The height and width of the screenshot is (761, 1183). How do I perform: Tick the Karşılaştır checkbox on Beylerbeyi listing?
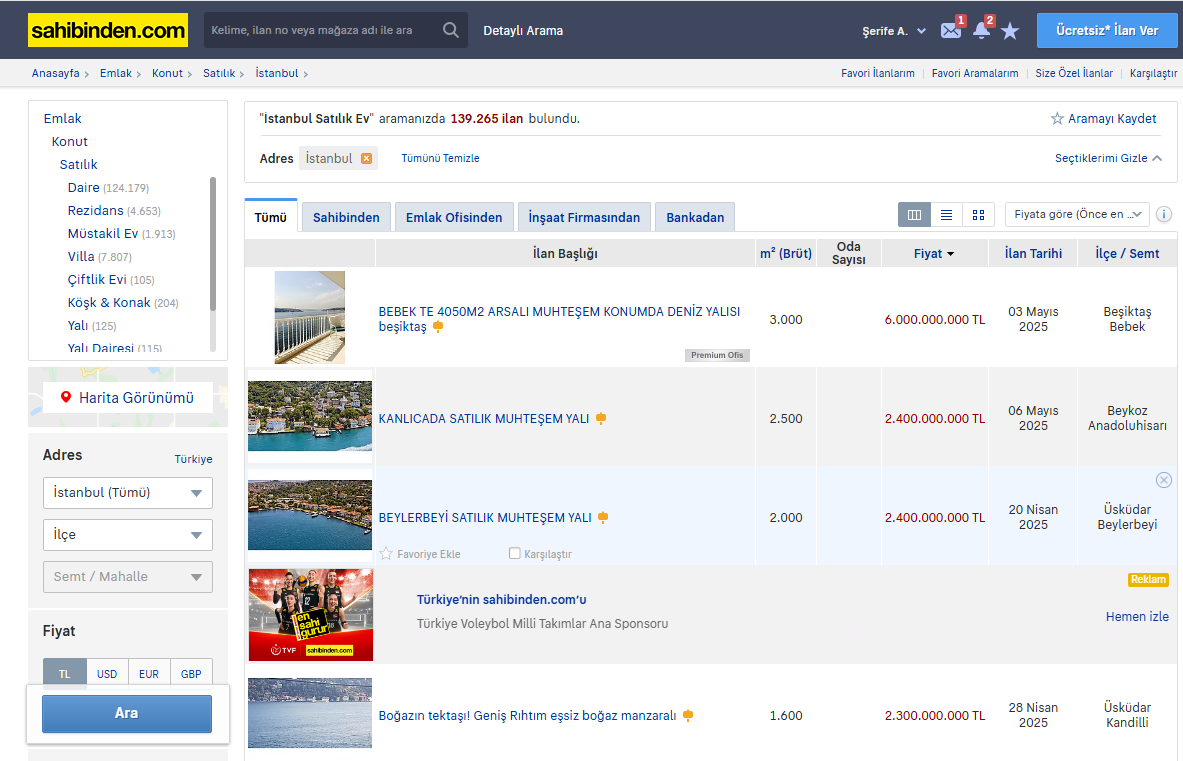(x=515, y=553)
